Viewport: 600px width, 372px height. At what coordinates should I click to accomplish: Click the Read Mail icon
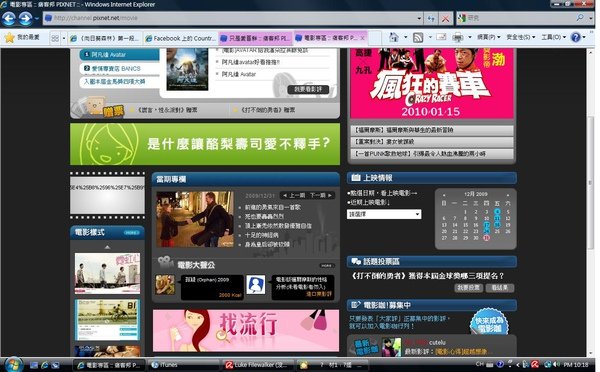pos(441,37)
